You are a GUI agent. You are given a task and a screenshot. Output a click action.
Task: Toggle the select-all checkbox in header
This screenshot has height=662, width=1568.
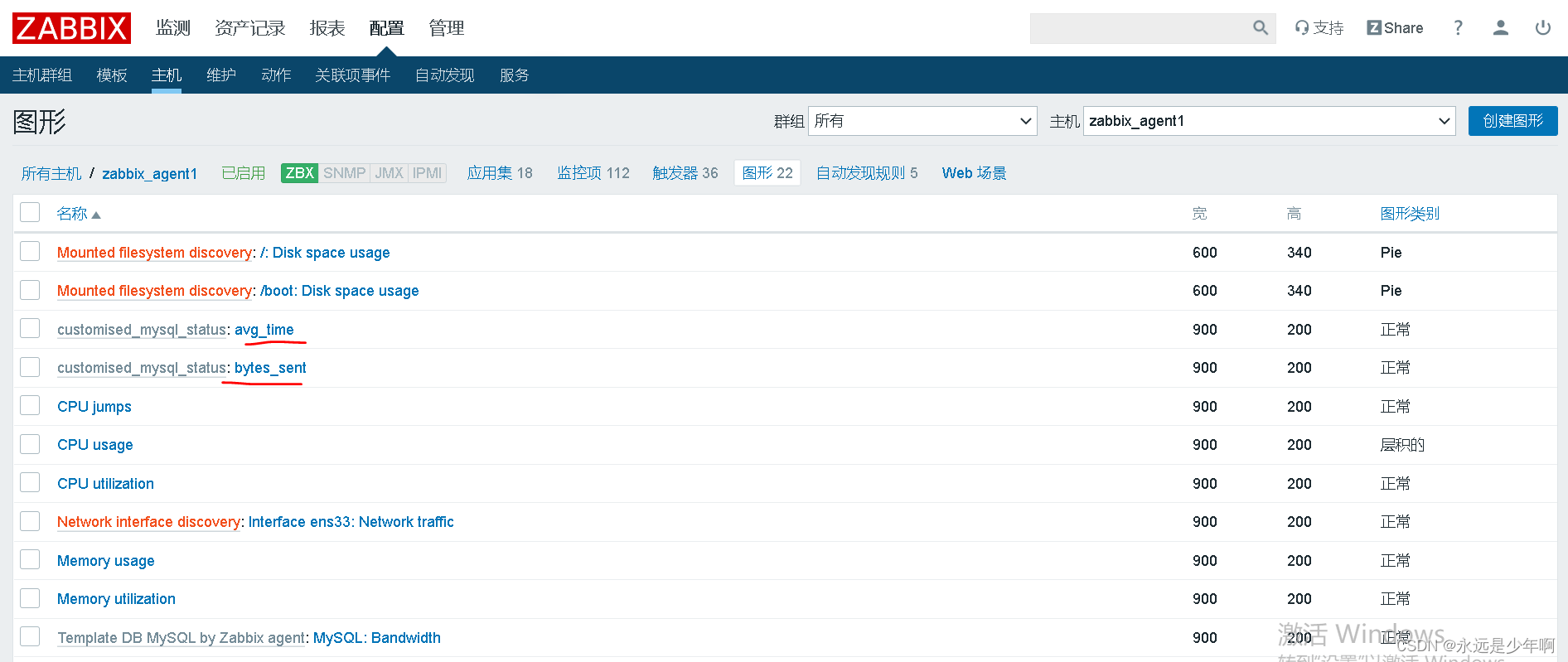click(x=30, y=212)
